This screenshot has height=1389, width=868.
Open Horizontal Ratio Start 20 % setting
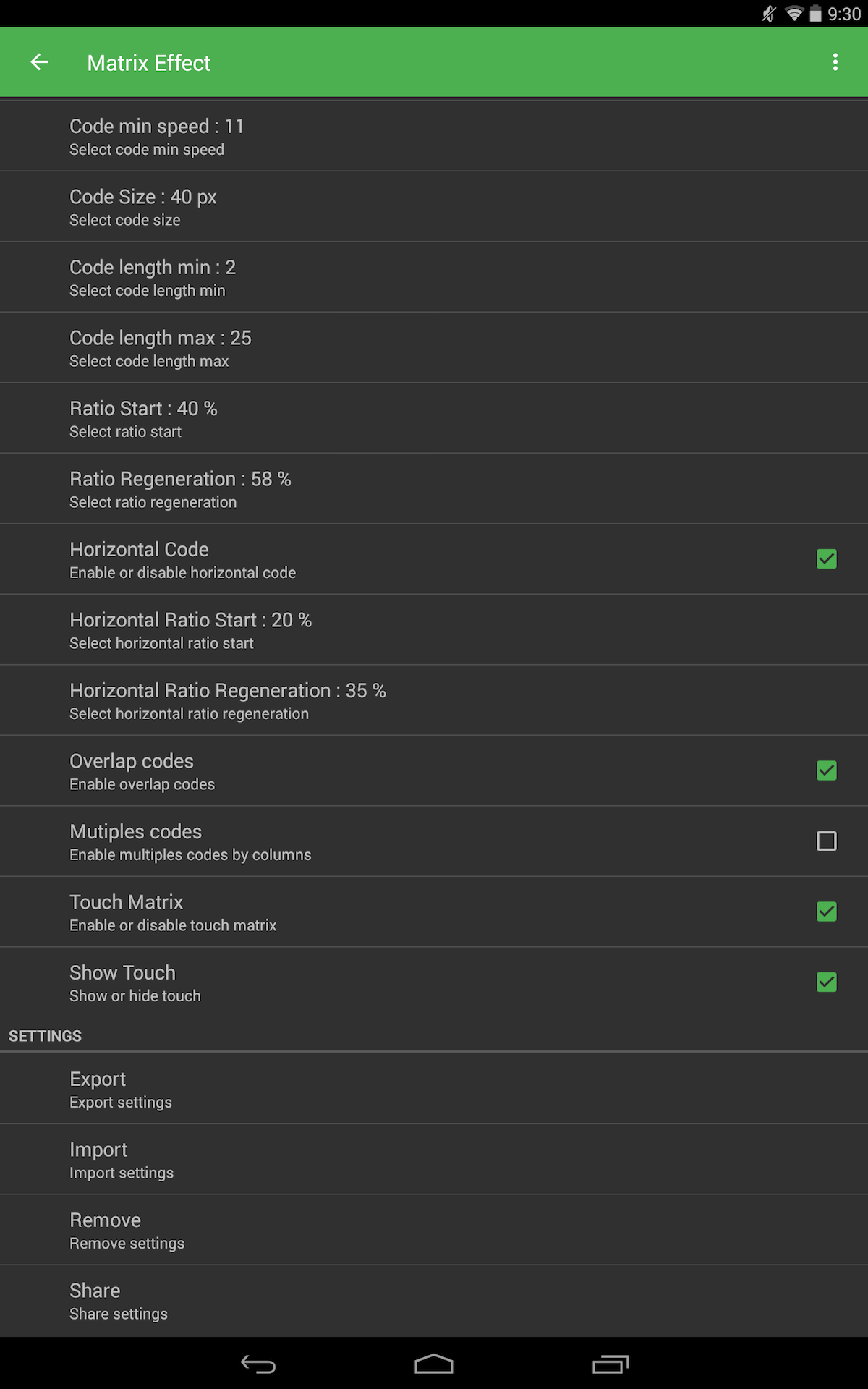(x=434, y=629)
